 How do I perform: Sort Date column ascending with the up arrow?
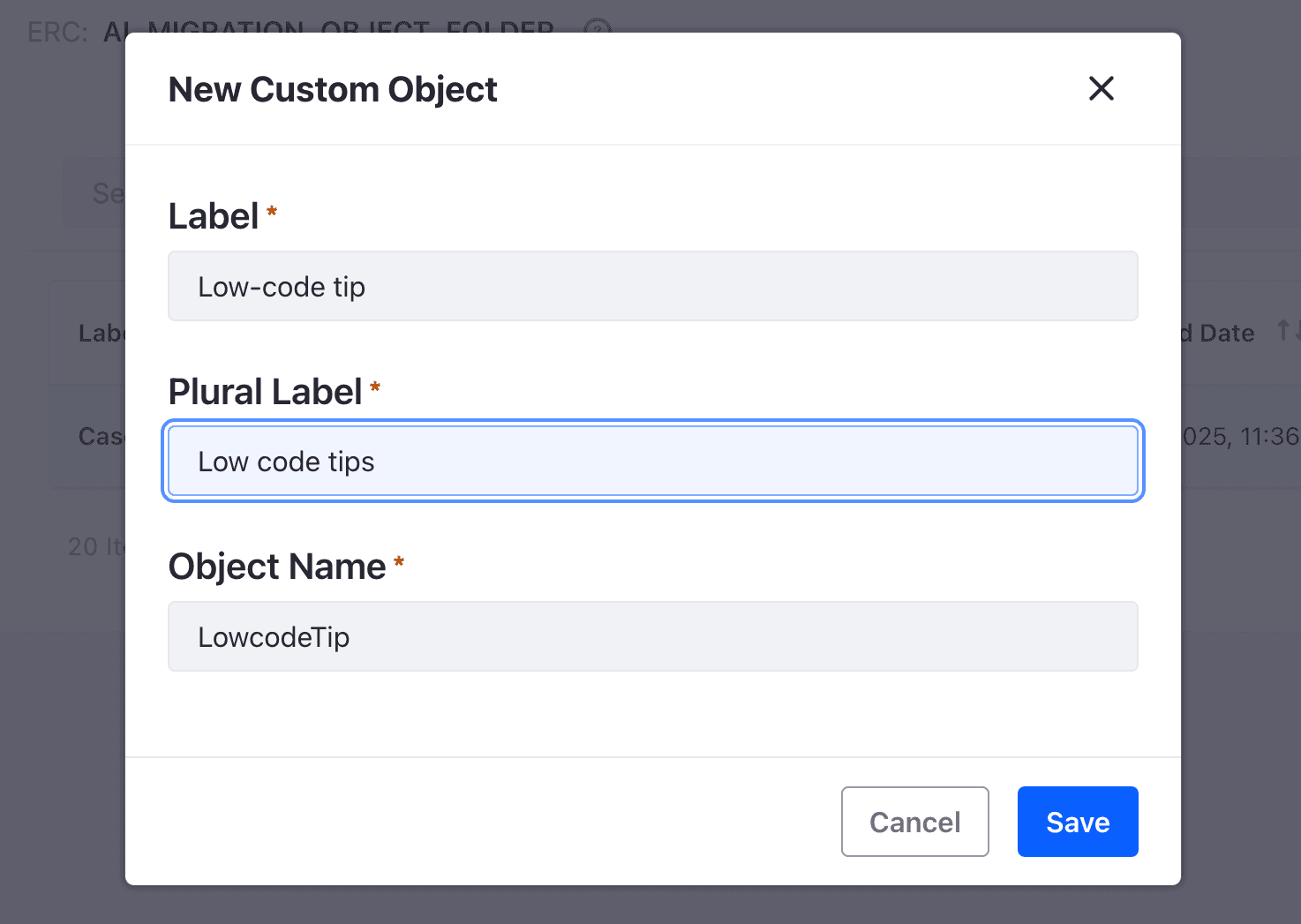pos(1282,329)
